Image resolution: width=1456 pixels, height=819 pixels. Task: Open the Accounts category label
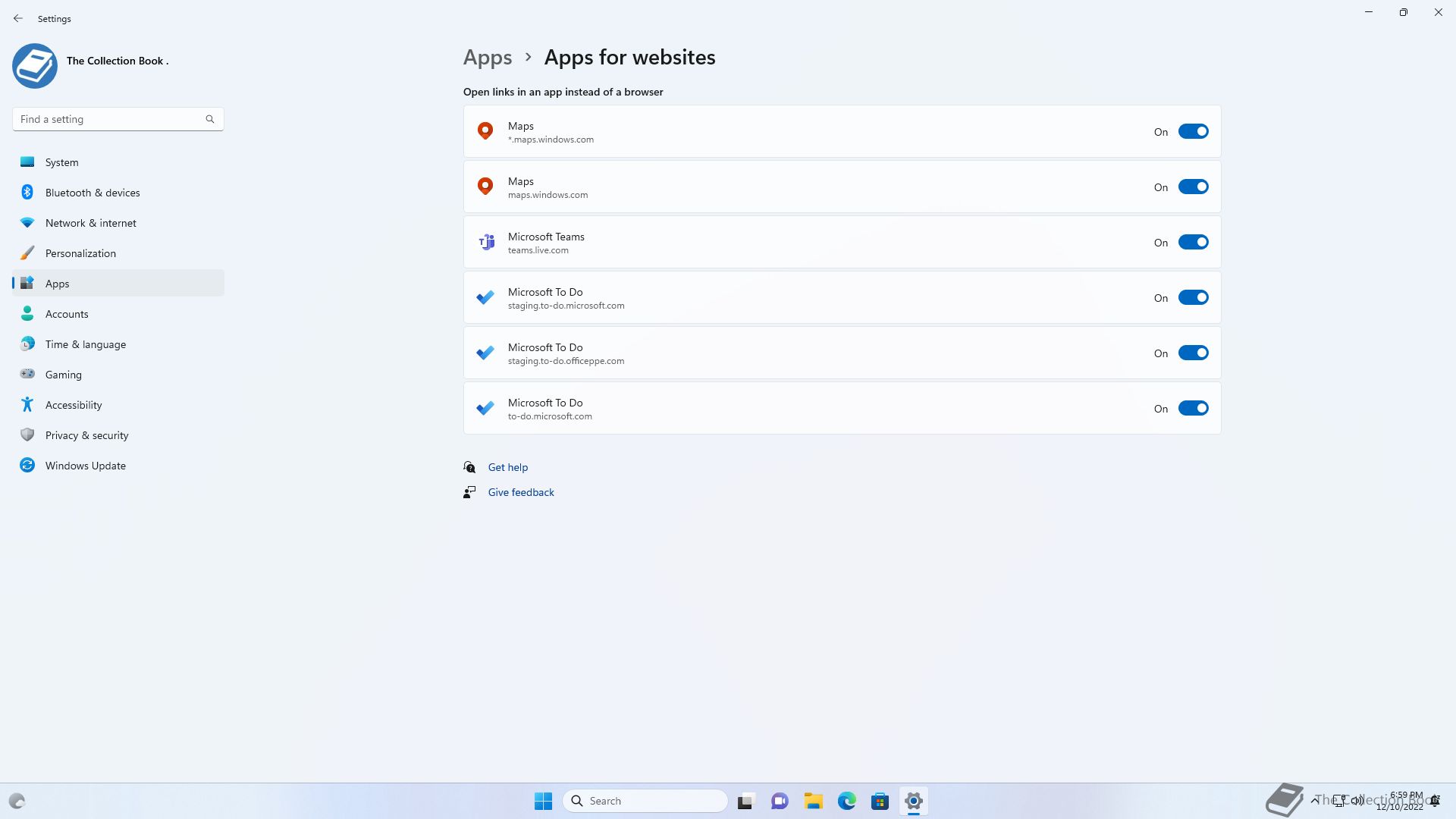[67, 314]
